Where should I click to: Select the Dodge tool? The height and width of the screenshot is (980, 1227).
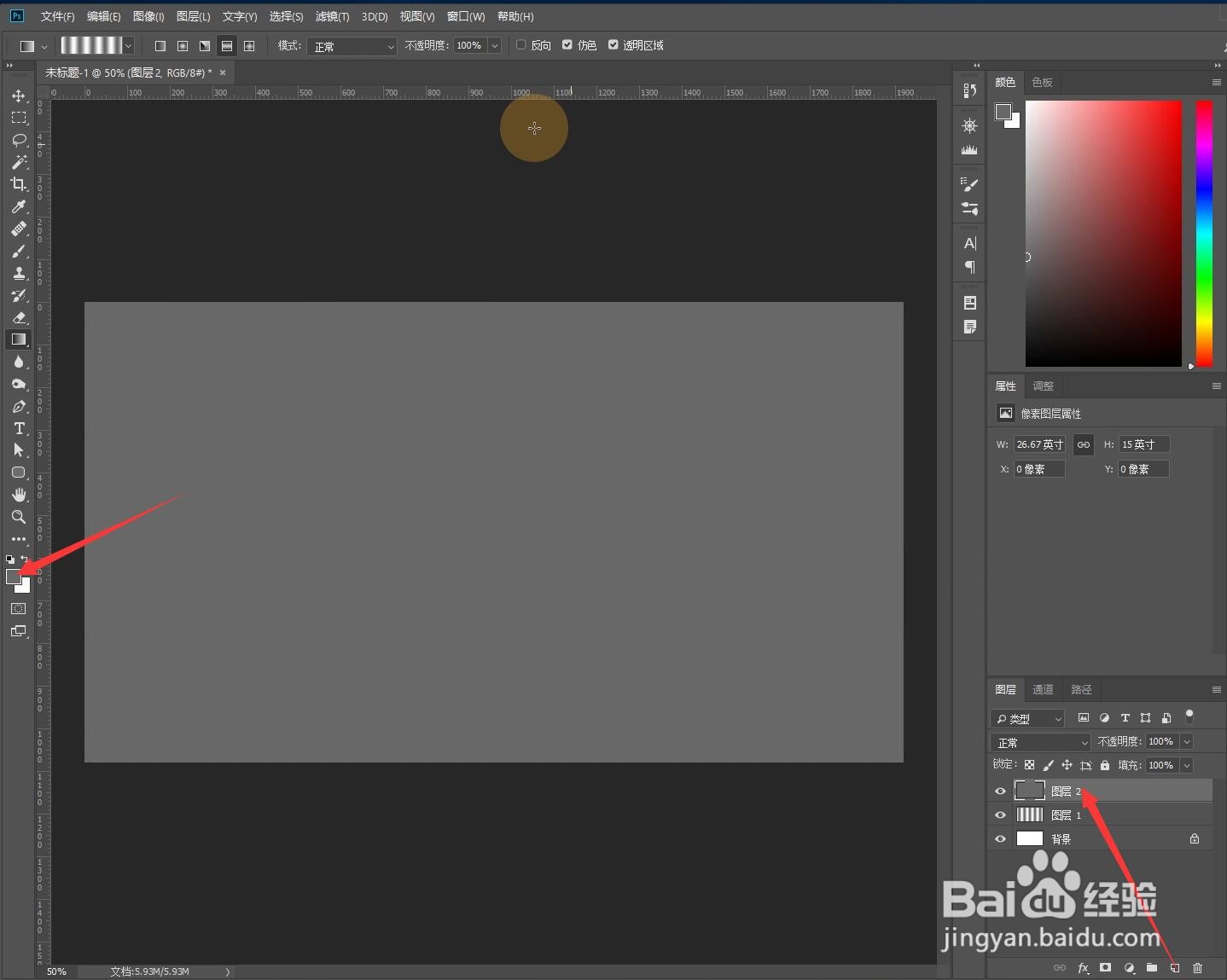coord(19,384)
